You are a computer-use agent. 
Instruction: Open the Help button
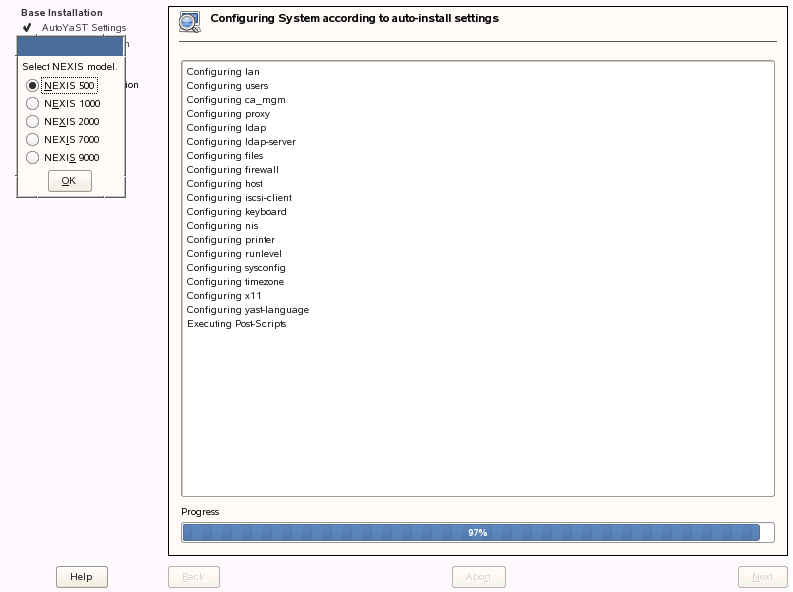click(82, 577)
